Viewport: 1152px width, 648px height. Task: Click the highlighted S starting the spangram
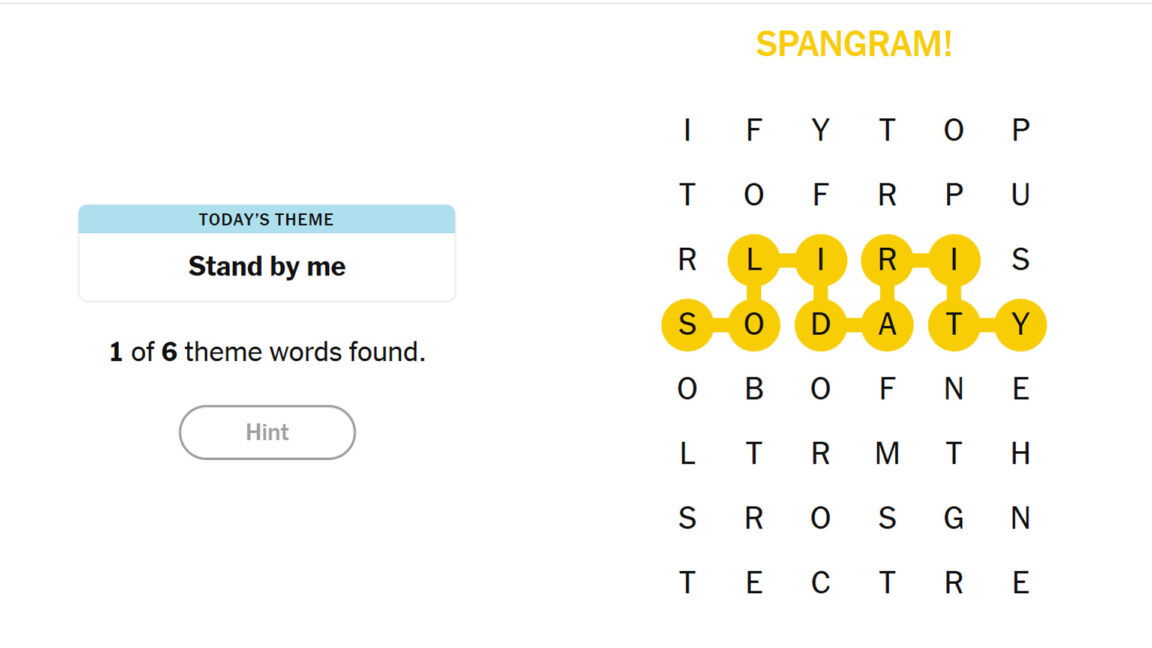[687, 325]
